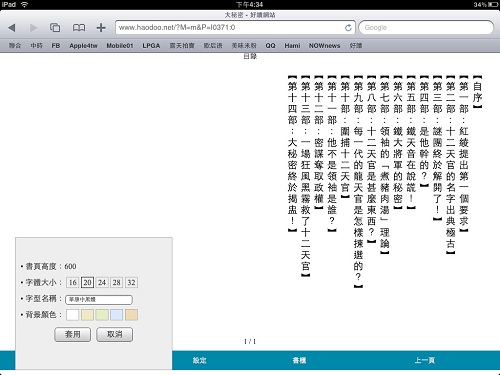Viewport: 500px width, 375px height.
Task: Open chapter 第十三部：一場狂風黑霧
Action: pos(305,176)
